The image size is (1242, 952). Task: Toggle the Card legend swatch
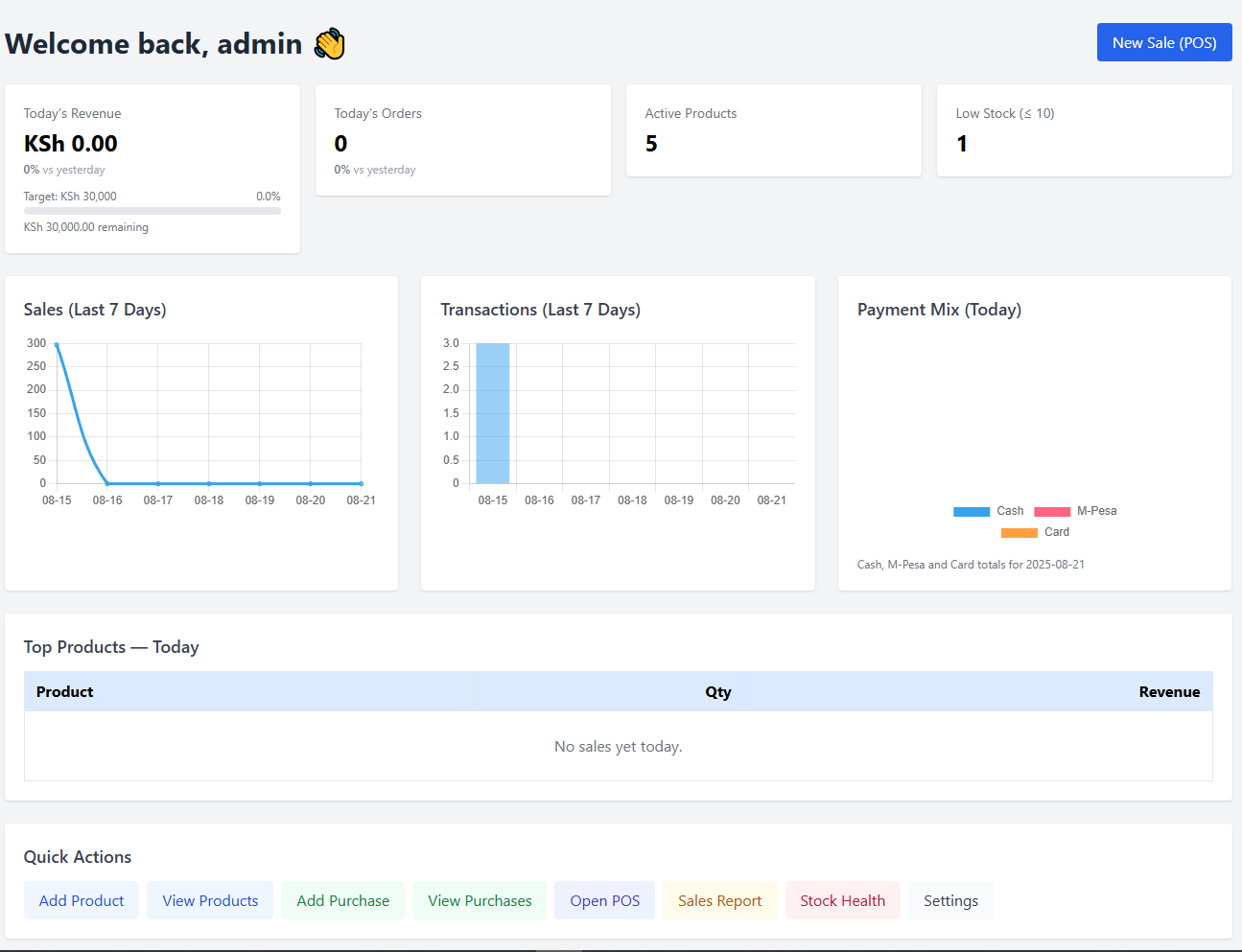[1019, 533]
